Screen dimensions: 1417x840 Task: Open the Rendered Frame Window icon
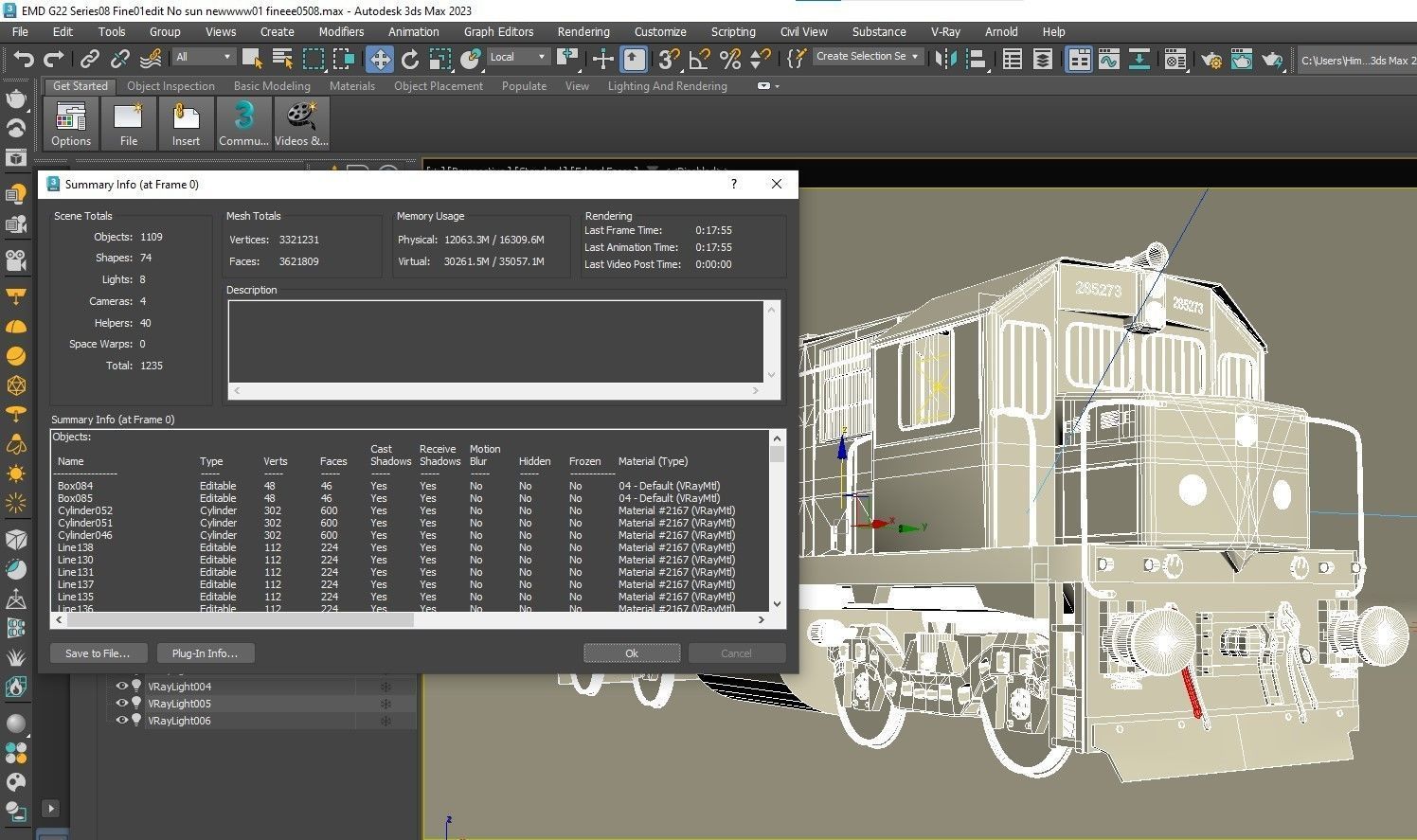[1242, 60]
